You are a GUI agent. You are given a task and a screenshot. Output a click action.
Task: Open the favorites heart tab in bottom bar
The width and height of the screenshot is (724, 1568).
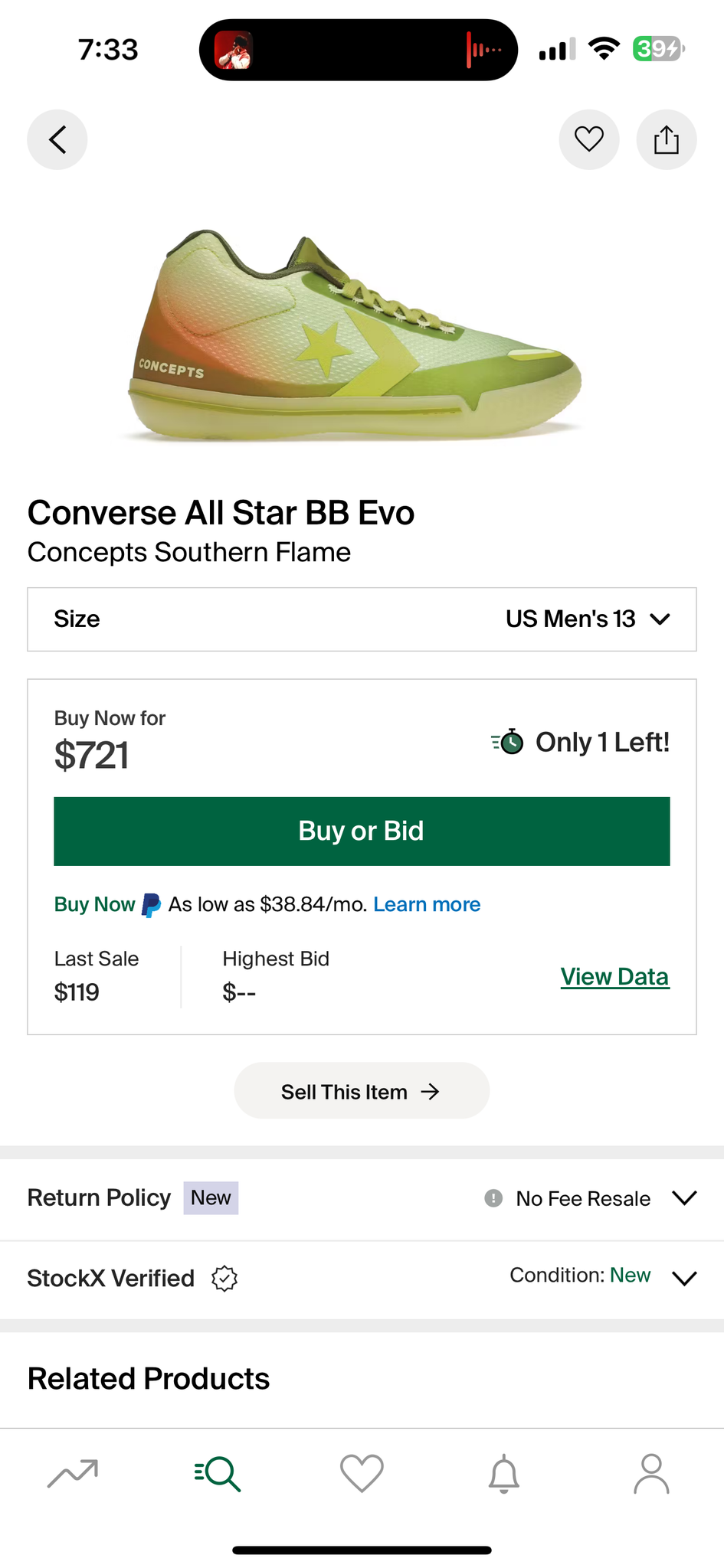[362, 1473]
